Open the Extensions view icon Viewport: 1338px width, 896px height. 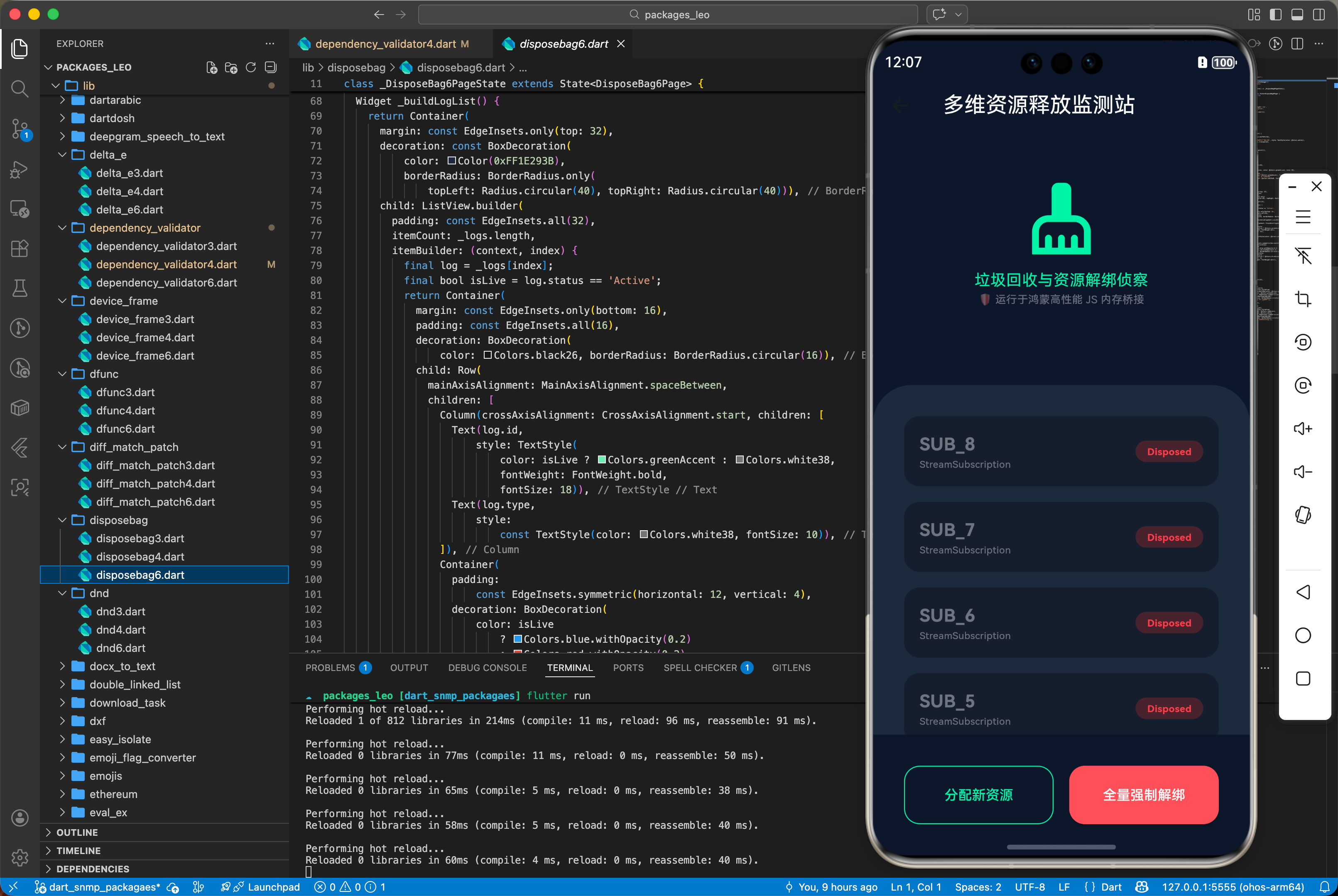tap(20, 249)
